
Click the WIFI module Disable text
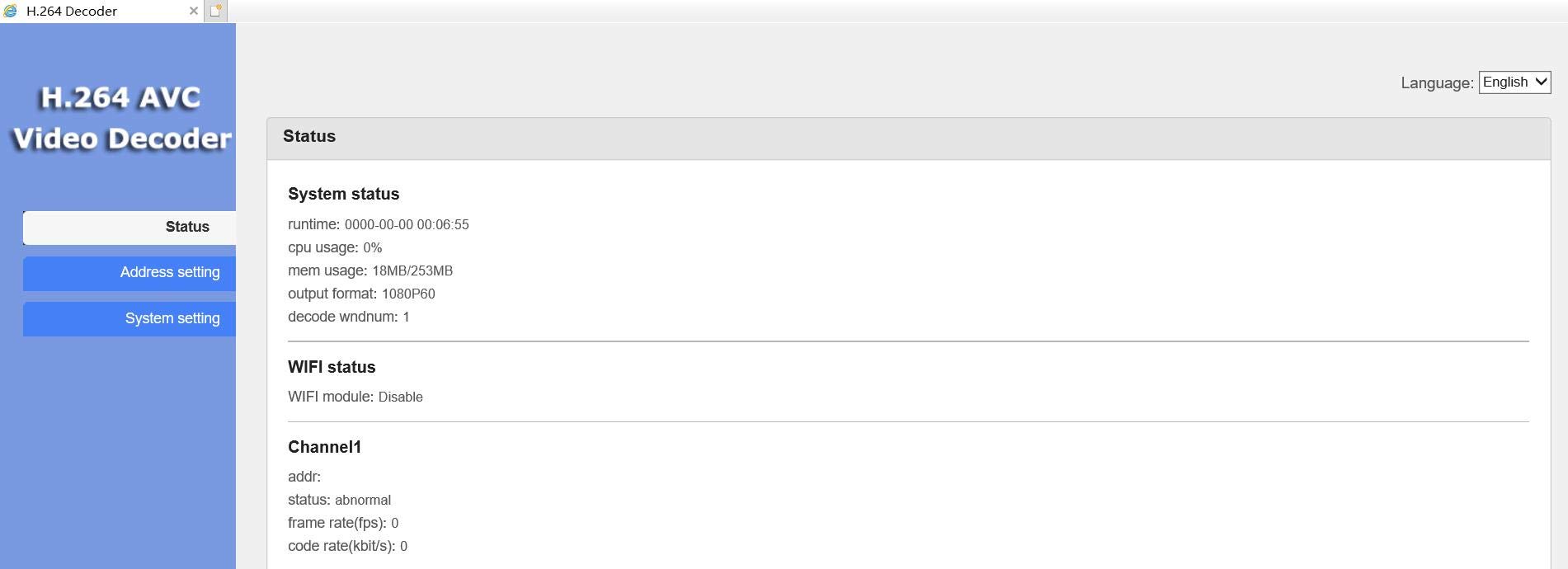tap(400, 397)
